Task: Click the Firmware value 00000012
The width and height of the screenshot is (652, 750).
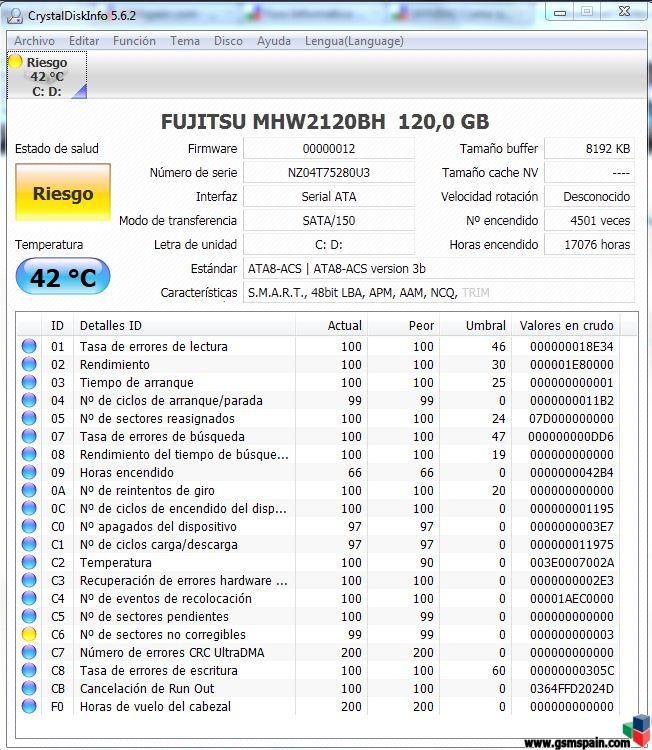Action: pos(329,148)
